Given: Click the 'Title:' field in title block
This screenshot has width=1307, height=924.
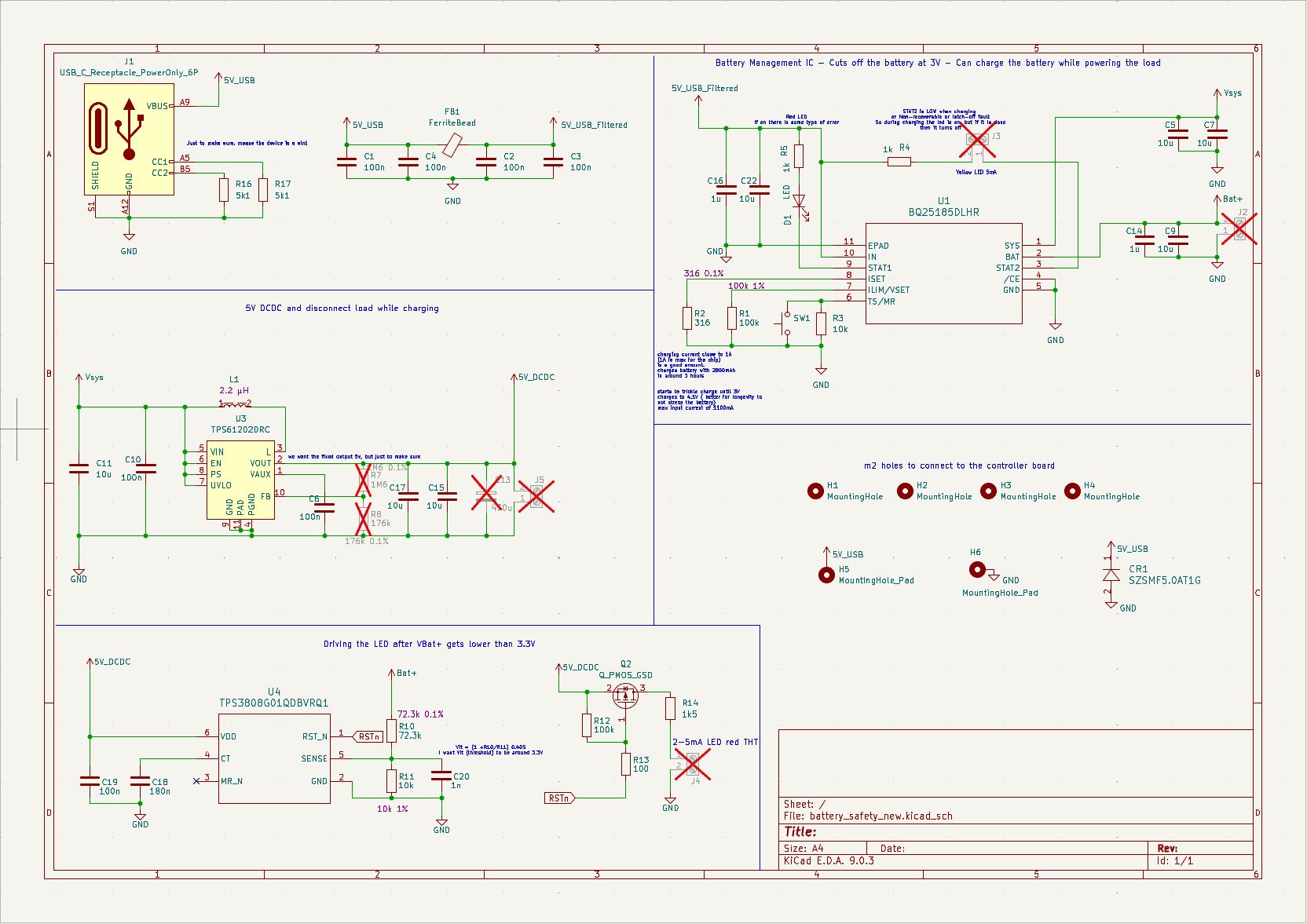Looking at the screenshot, I should click(x=800, y=831).
